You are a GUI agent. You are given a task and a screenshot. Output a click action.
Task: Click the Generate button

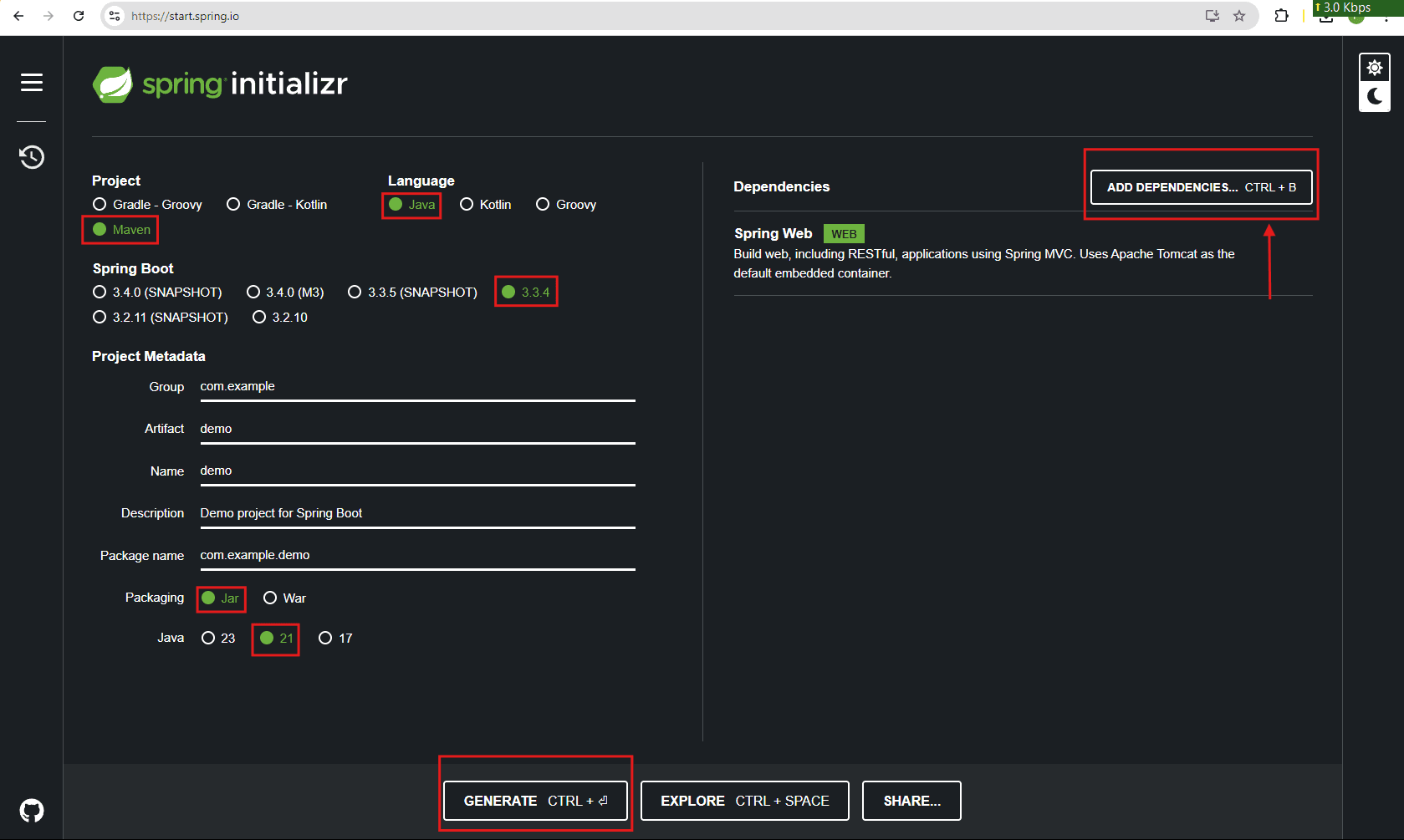pyautogui.click(x=535, y=801)
